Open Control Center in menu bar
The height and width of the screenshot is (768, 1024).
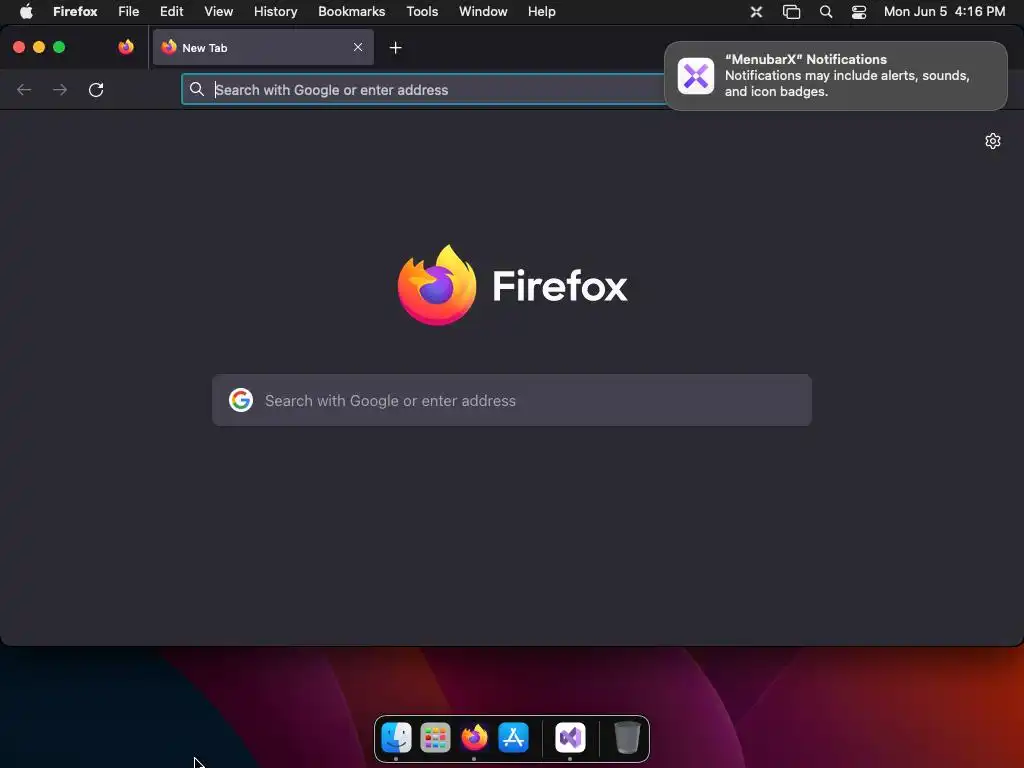click(859, 12)
